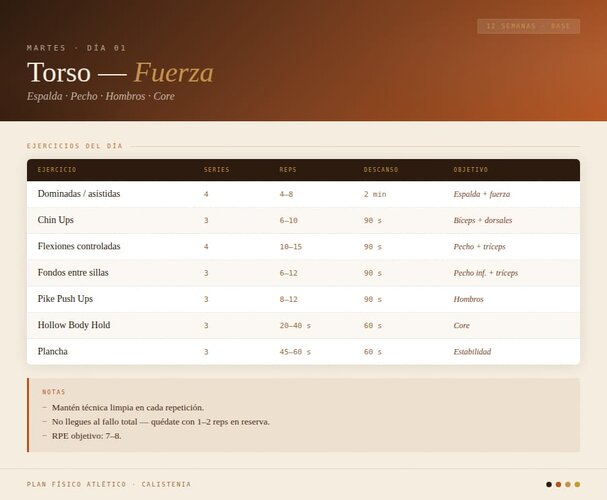
Task: Click the "6–10" reps of Chin Ups
Action: 288,221
